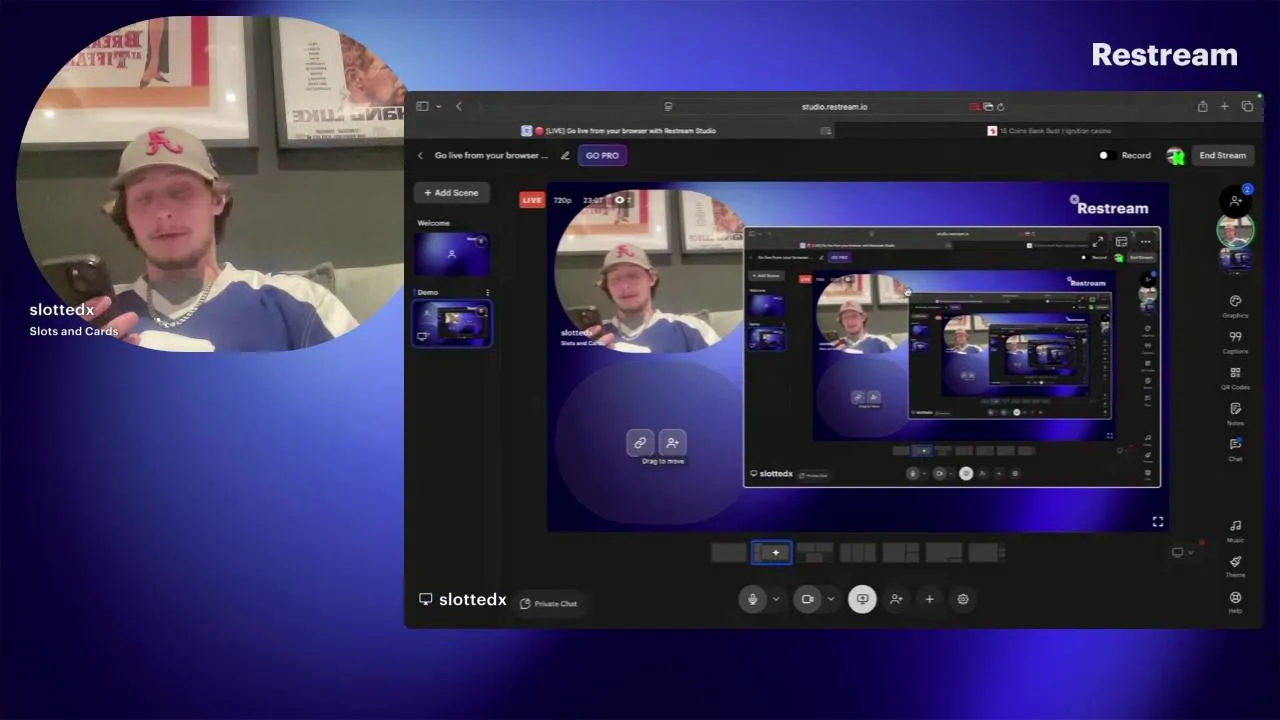
Task: Open the Graphics panel in sidebar
Action: (1235, 306)
